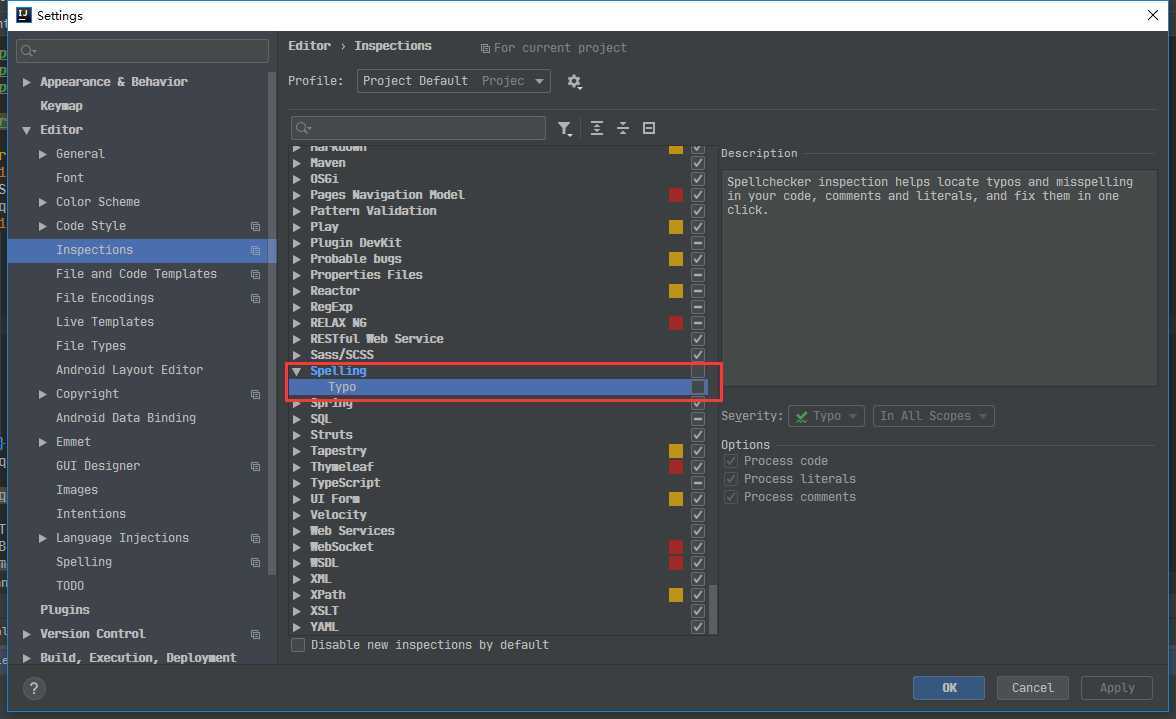Expand the Appearance & Behavior section
Screen dimensions: 1176x719
(26, 82)
